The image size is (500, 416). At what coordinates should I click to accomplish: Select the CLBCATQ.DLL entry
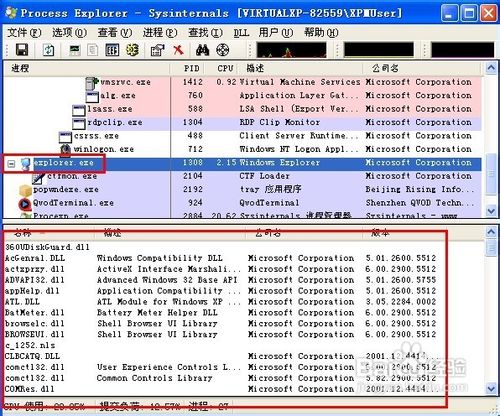click(32, 356)
